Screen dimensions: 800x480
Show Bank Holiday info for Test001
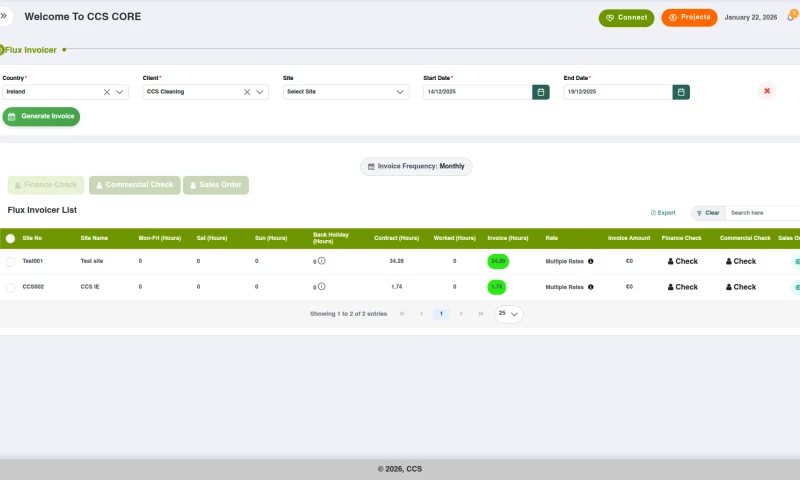[x=321, y=261]
